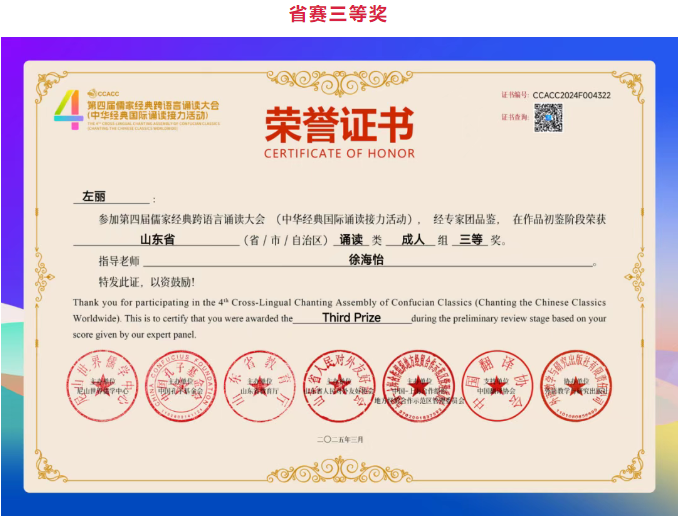Click the title 荣誉证书
This screenshot has height=517, width=679.
(x=340, y=125)
